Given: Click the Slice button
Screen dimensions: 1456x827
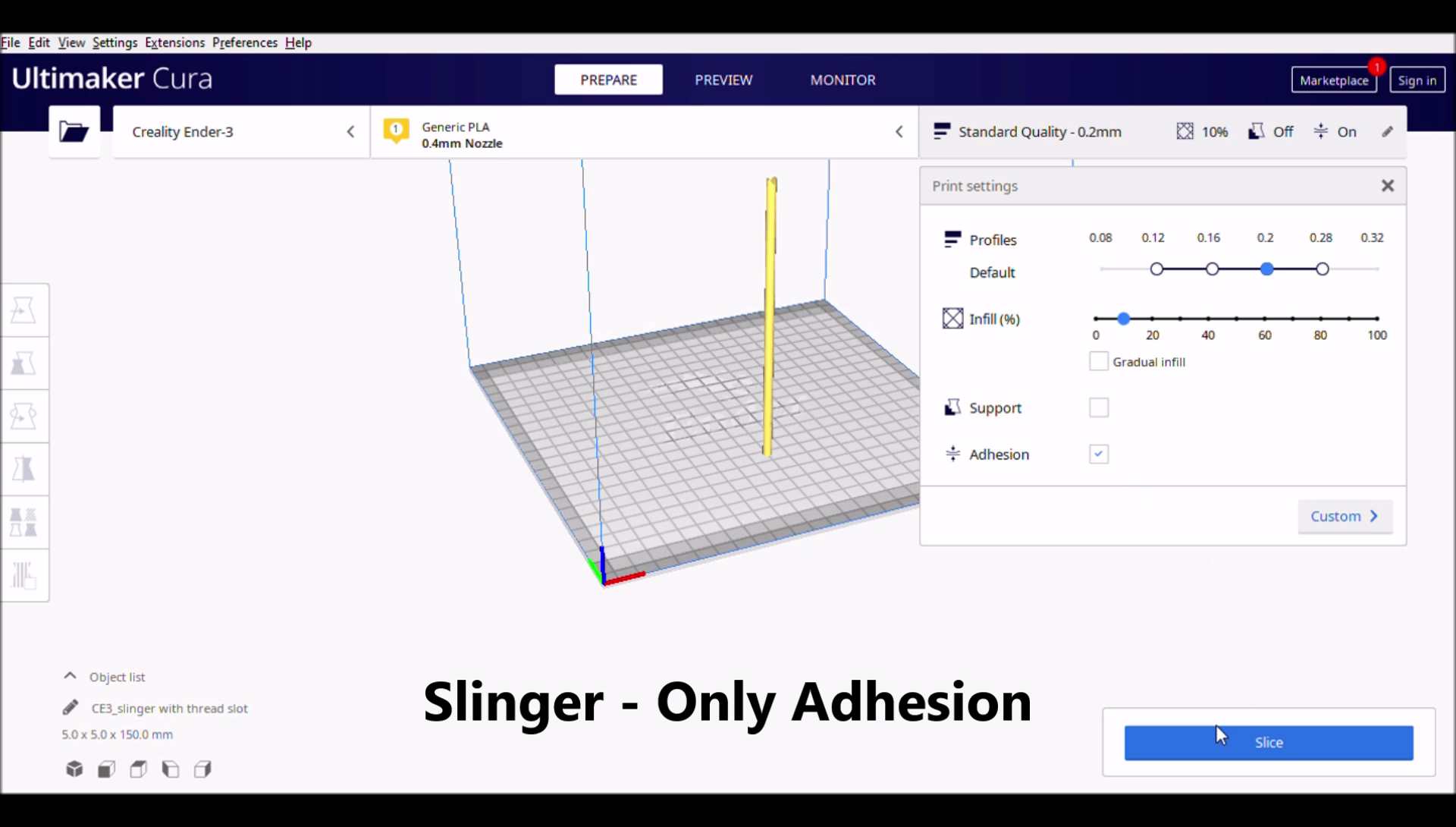Looking at the screenshot, I should pyautogui.click(x=1268, y=742).
